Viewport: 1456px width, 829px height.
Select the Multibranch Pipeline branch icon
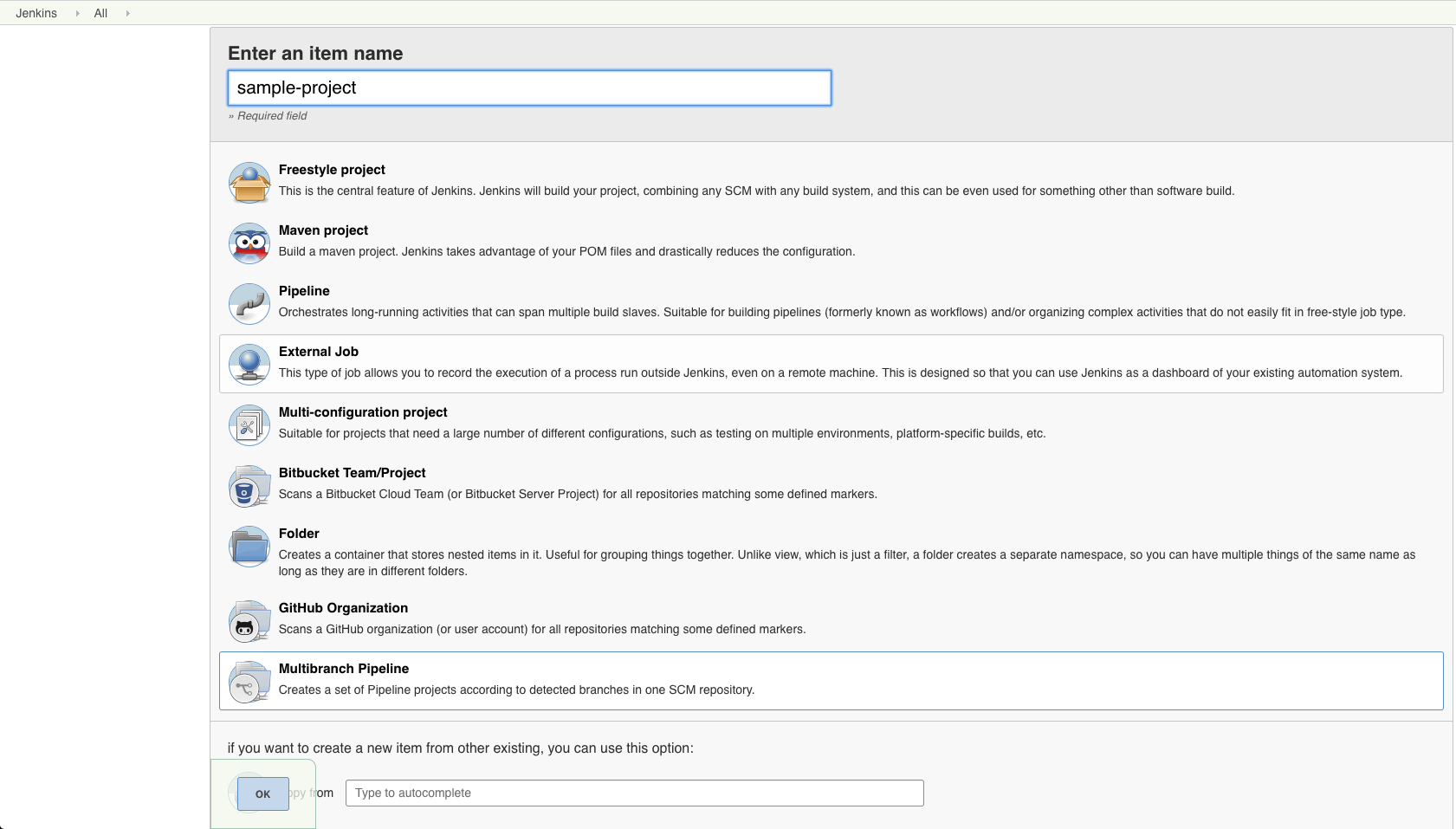pos(249,682)
